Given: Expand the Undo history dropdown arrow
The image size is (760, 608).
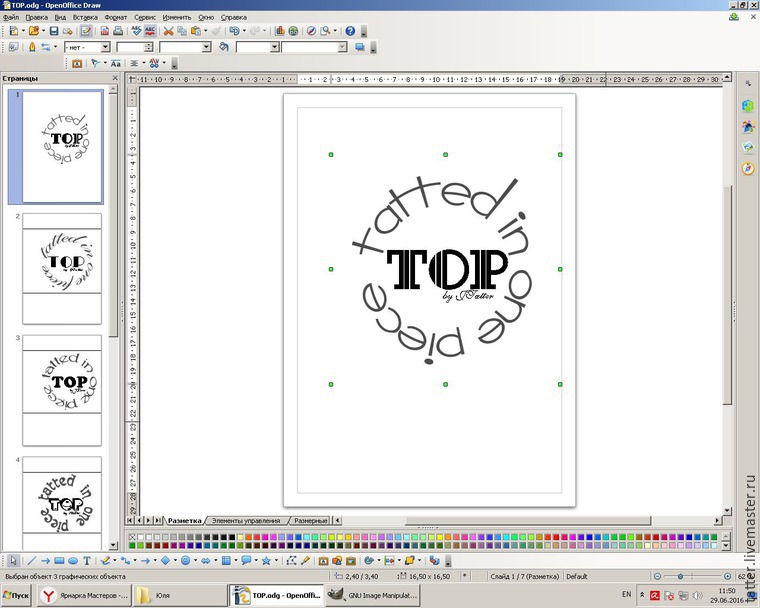Looking at the screenshot, I should click(244, 31).
